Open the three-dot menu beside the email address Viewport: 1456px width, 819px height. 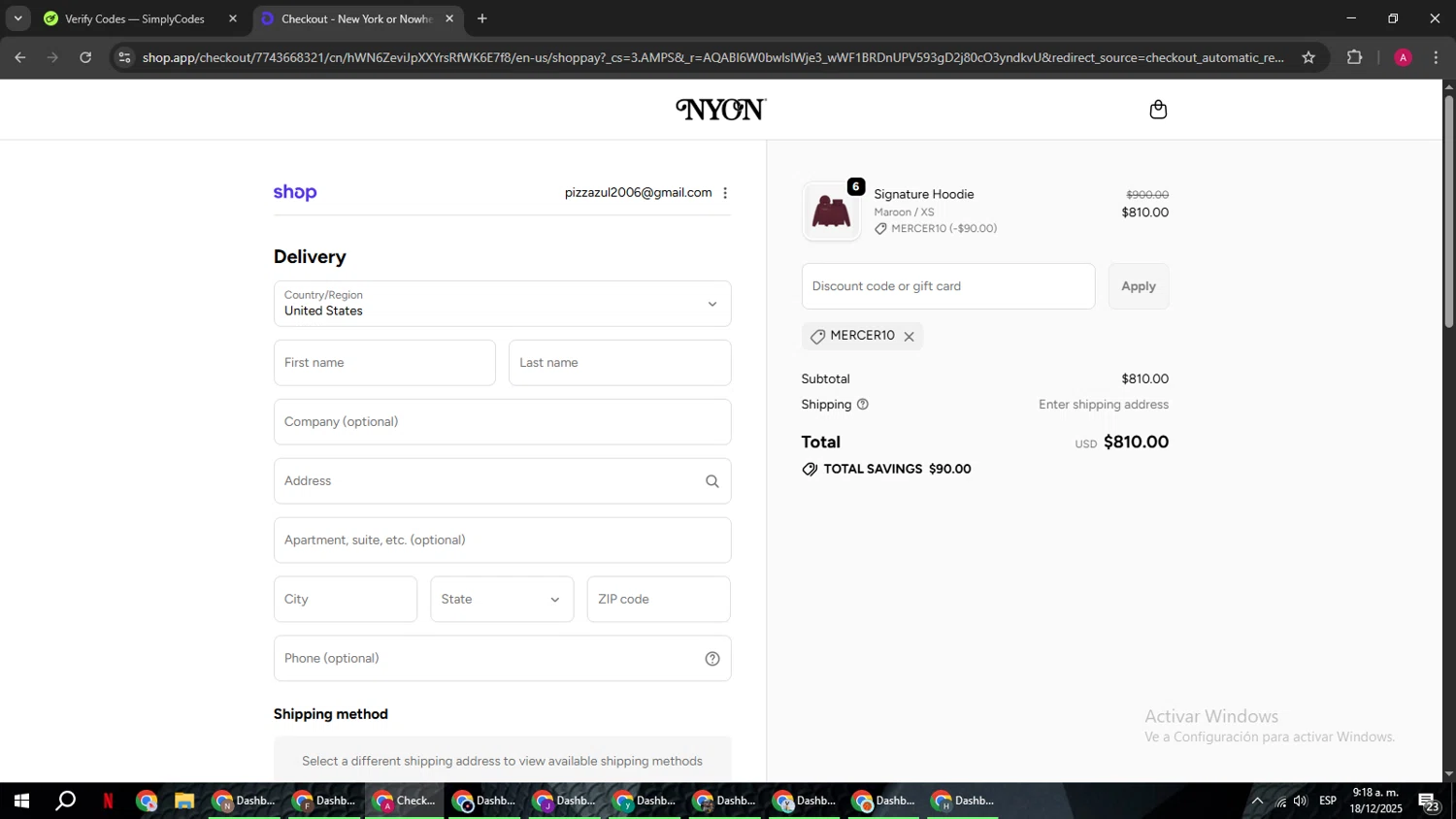725,193
